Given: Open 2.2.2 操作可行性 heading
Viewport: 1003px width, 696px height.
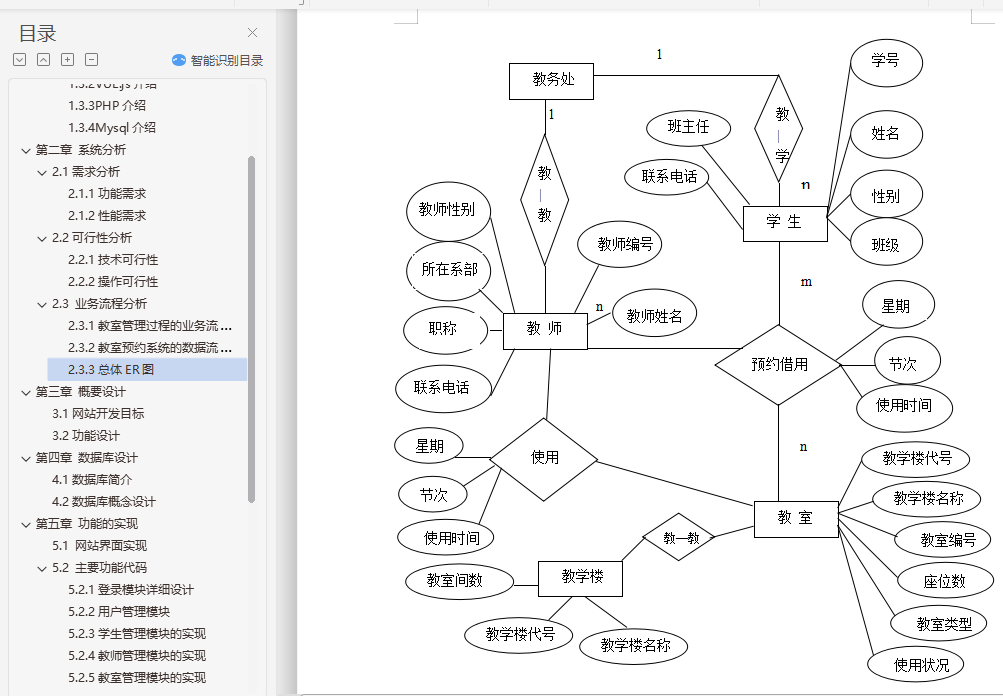Looking at the screenshot, I should point(113,281).
